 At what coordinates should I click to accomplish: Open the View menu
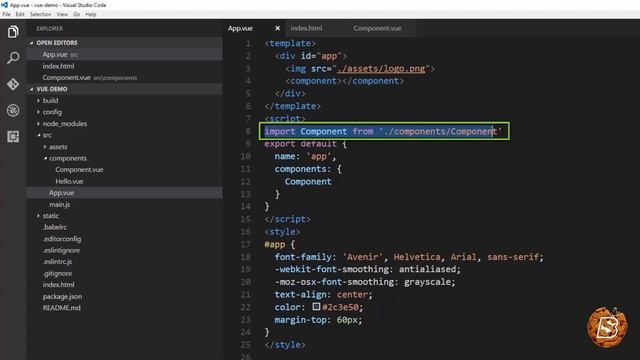coord(62,14)
